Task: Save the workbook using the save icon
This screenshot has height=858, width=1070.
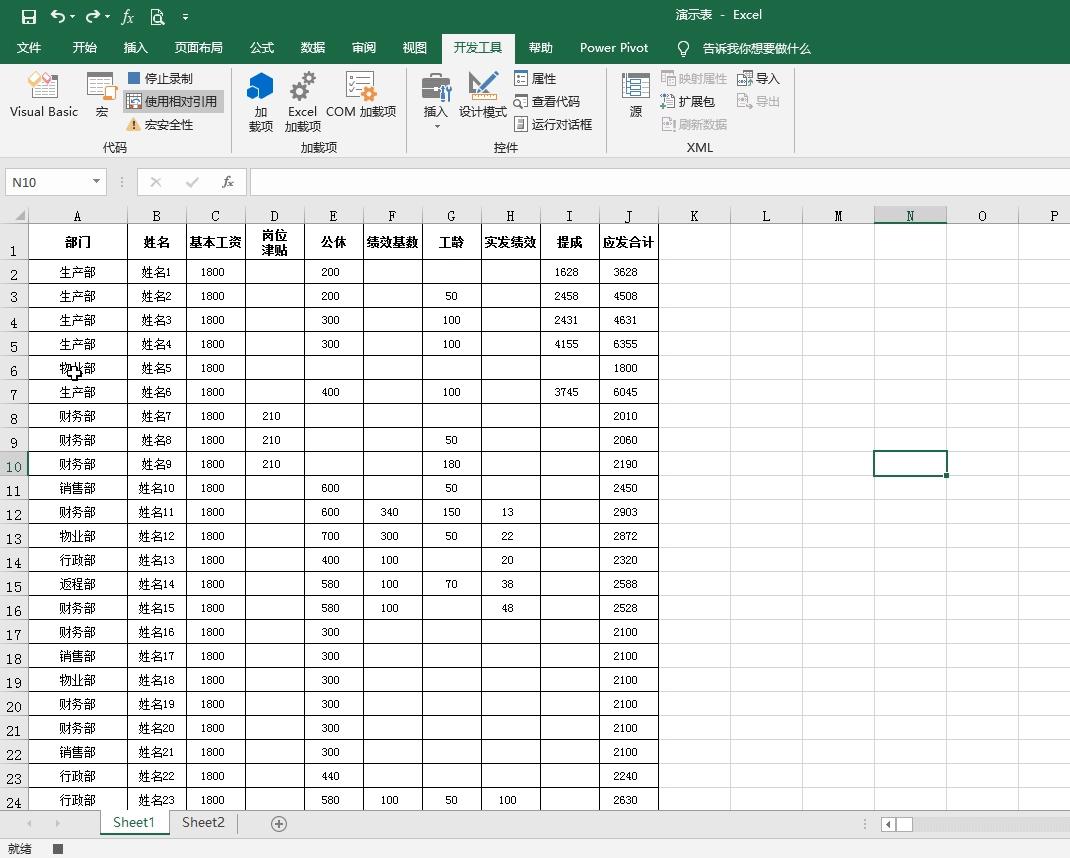Action: click(28, 16)
